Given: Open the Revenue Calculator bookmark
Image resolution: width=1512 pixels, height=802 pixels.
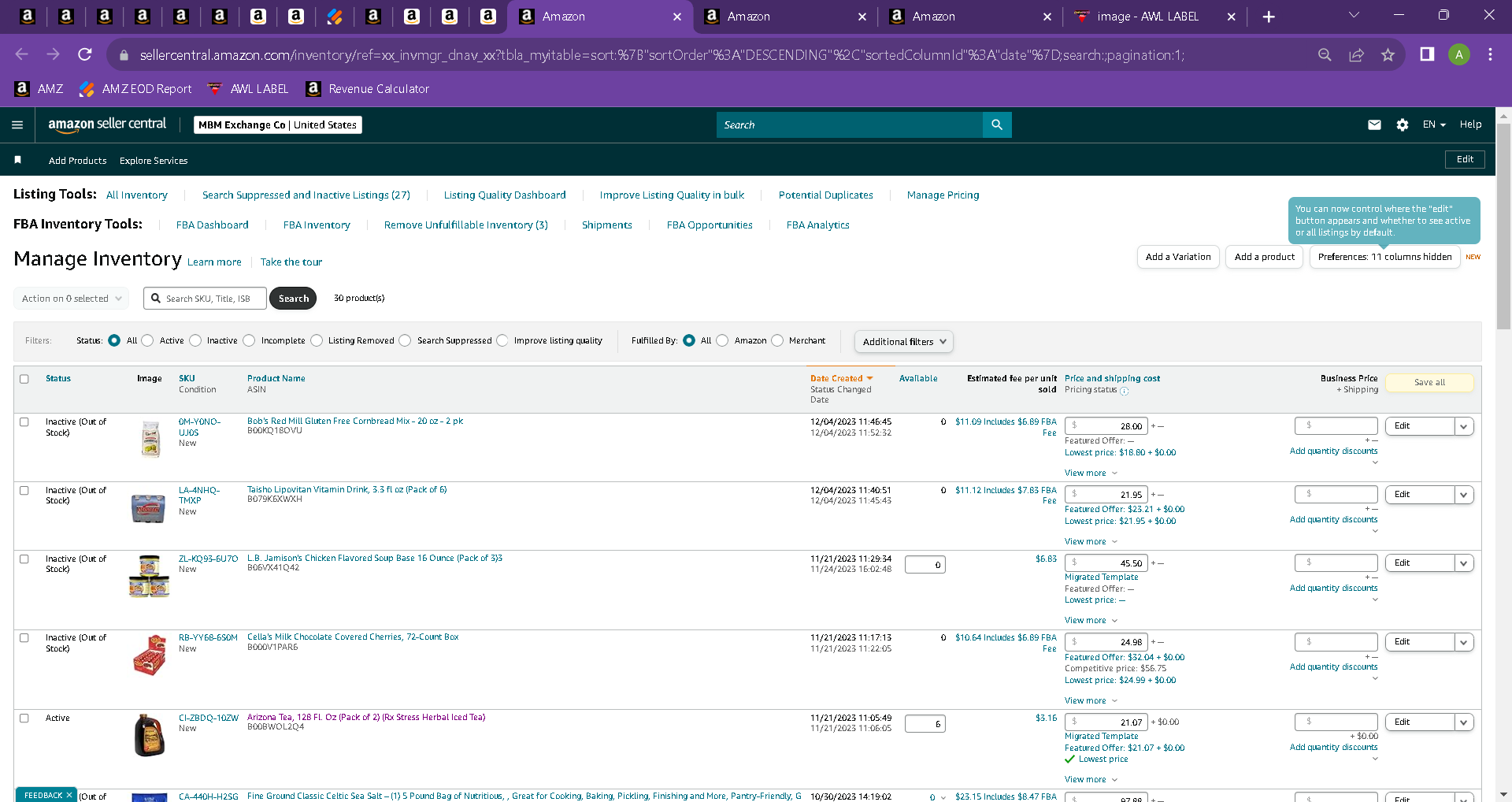Looking at the screenshot, I should coord(368,89).
